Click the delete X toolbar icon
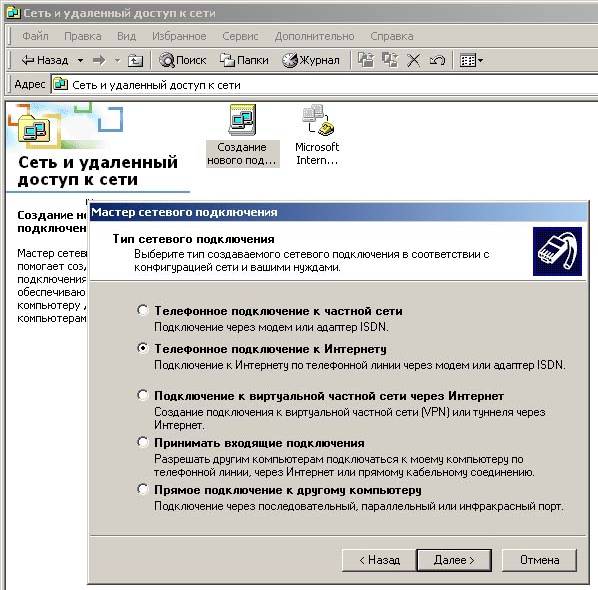Image resolution: width=598 pixels, height=590 pixels. tap(413, 60)
